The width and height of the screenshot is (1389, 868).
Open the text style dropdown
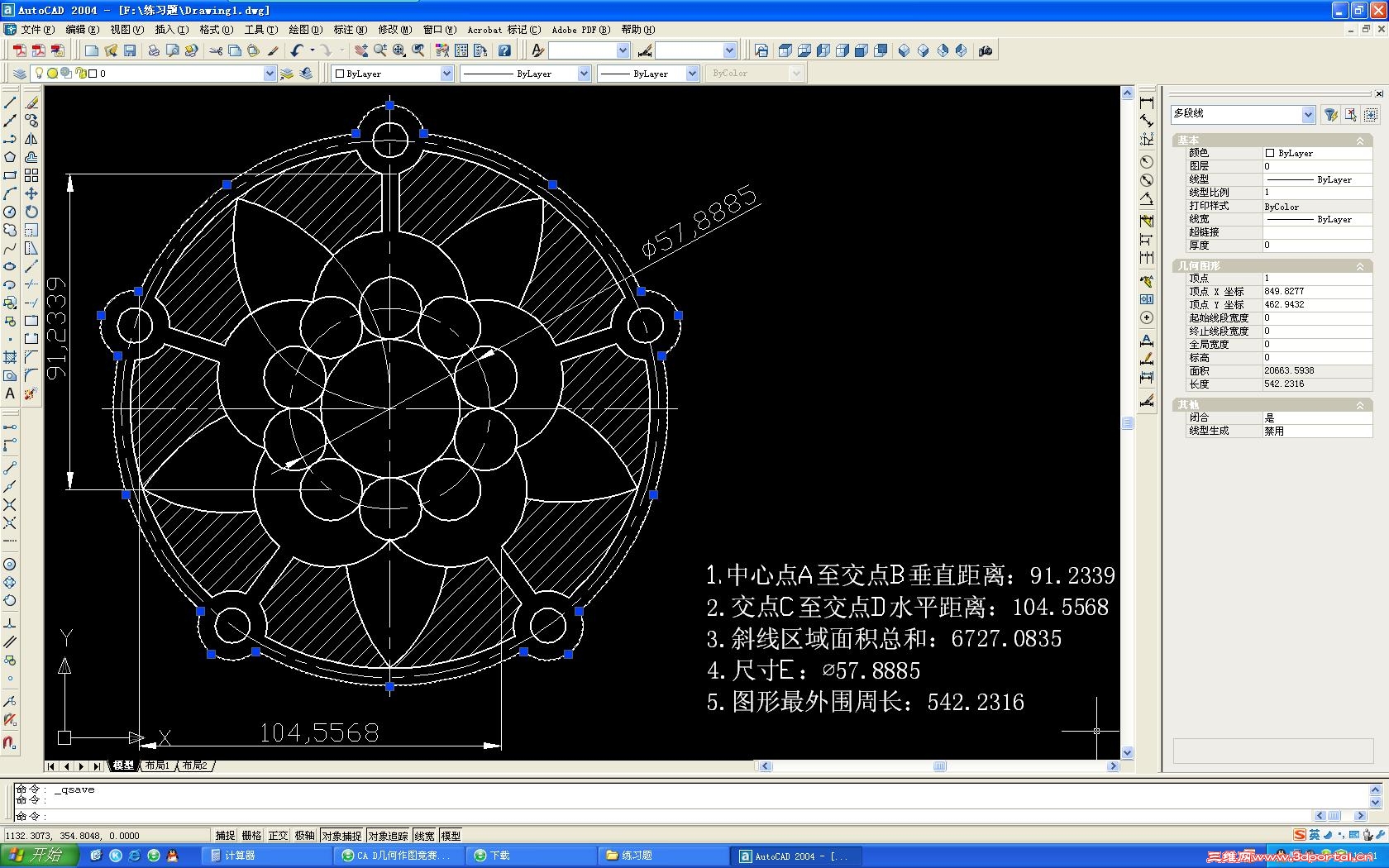click(x=623, y=50)
